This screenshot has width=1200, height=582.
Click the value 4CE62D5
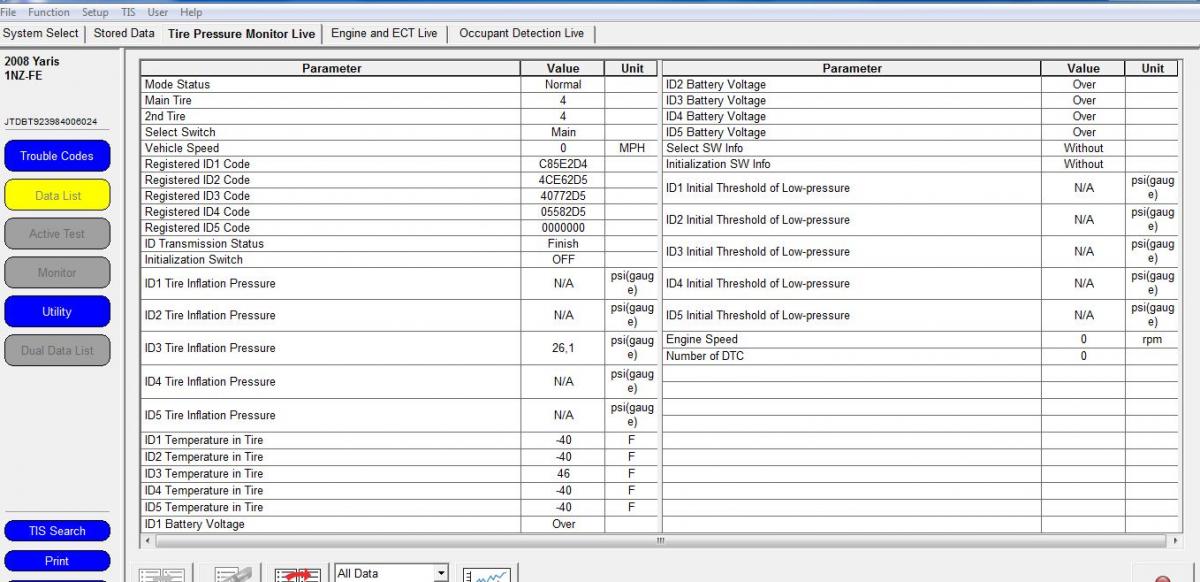pyautogui.click(x=563, y=180)
